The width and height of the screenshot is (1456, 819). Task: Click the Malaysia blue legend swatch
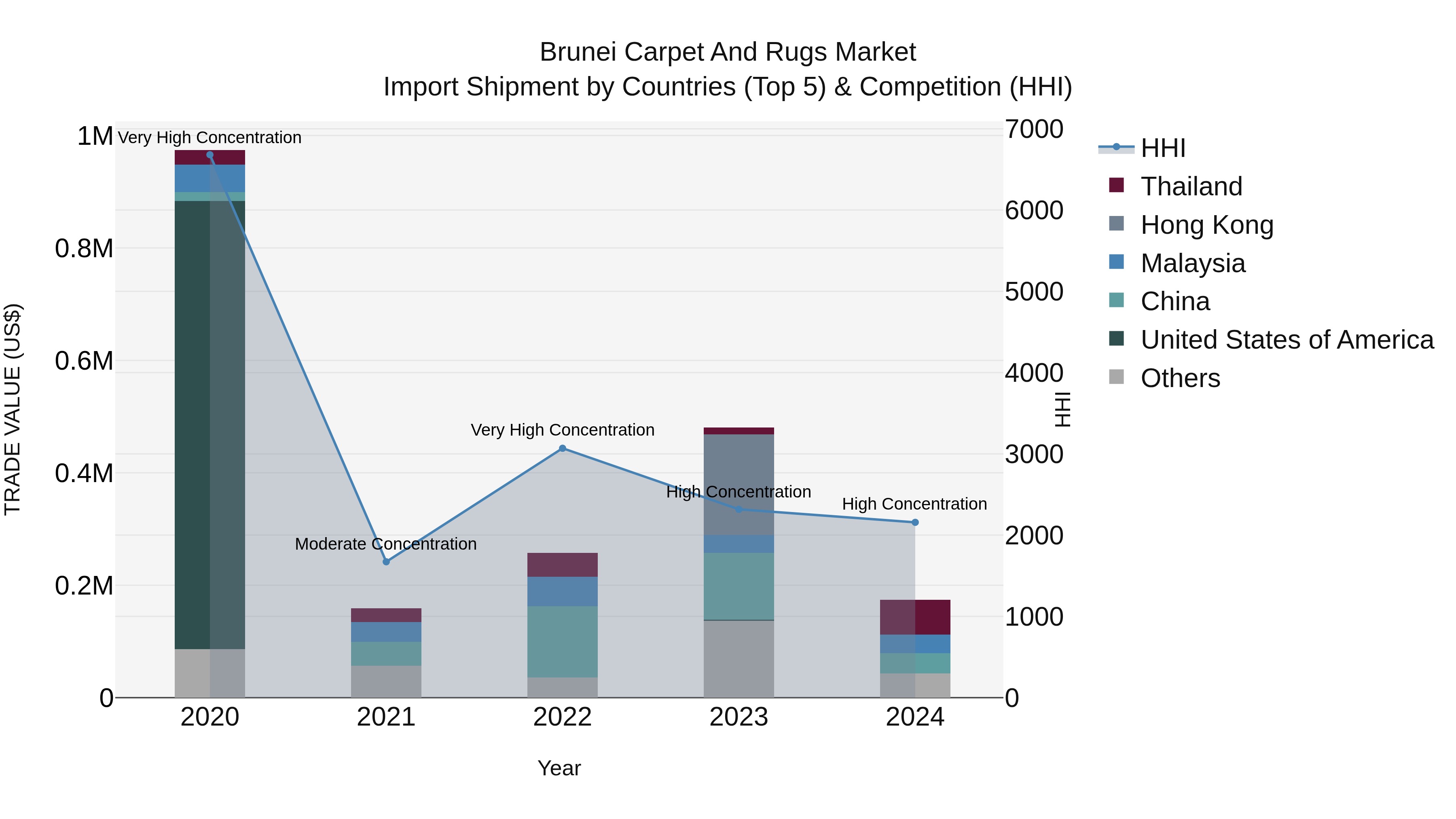tap(1116, 262)
